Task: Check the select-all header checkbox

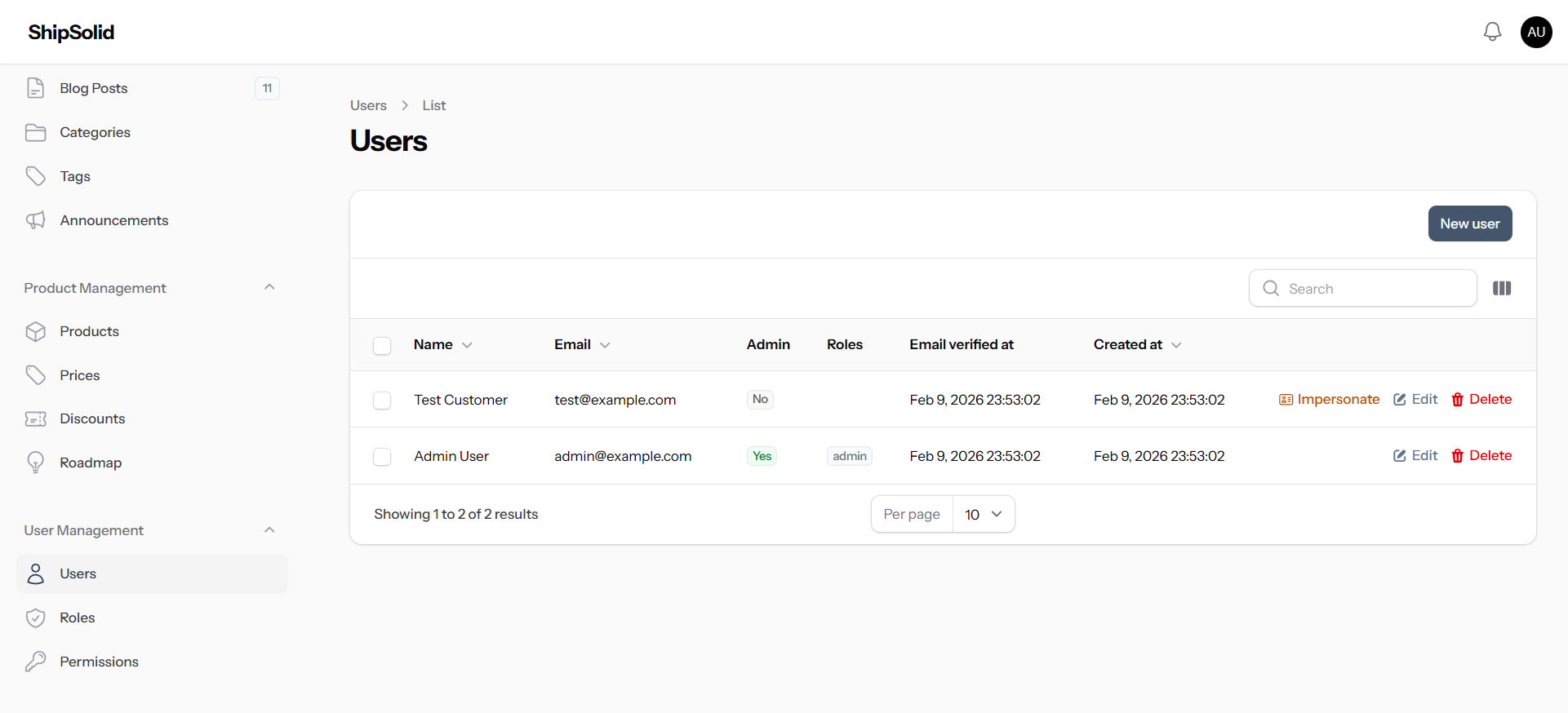Action: [382, 346]
